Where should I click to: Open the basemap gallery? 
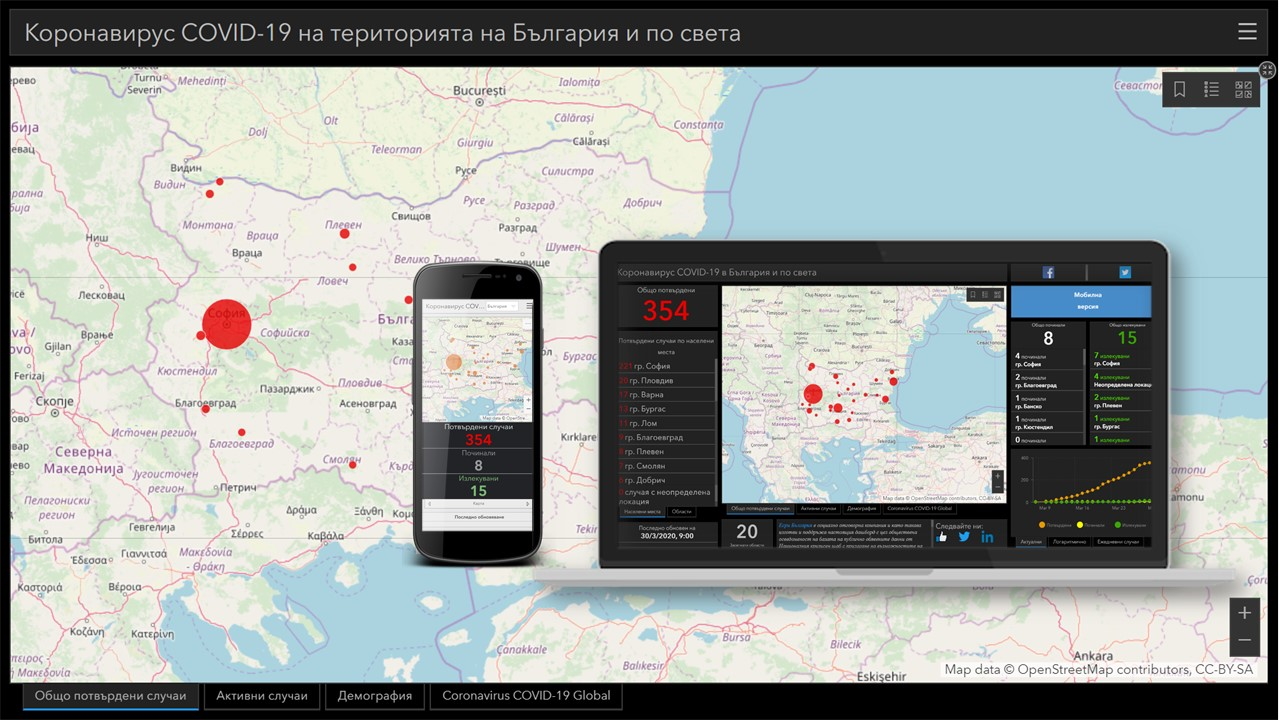[1244, 90]
